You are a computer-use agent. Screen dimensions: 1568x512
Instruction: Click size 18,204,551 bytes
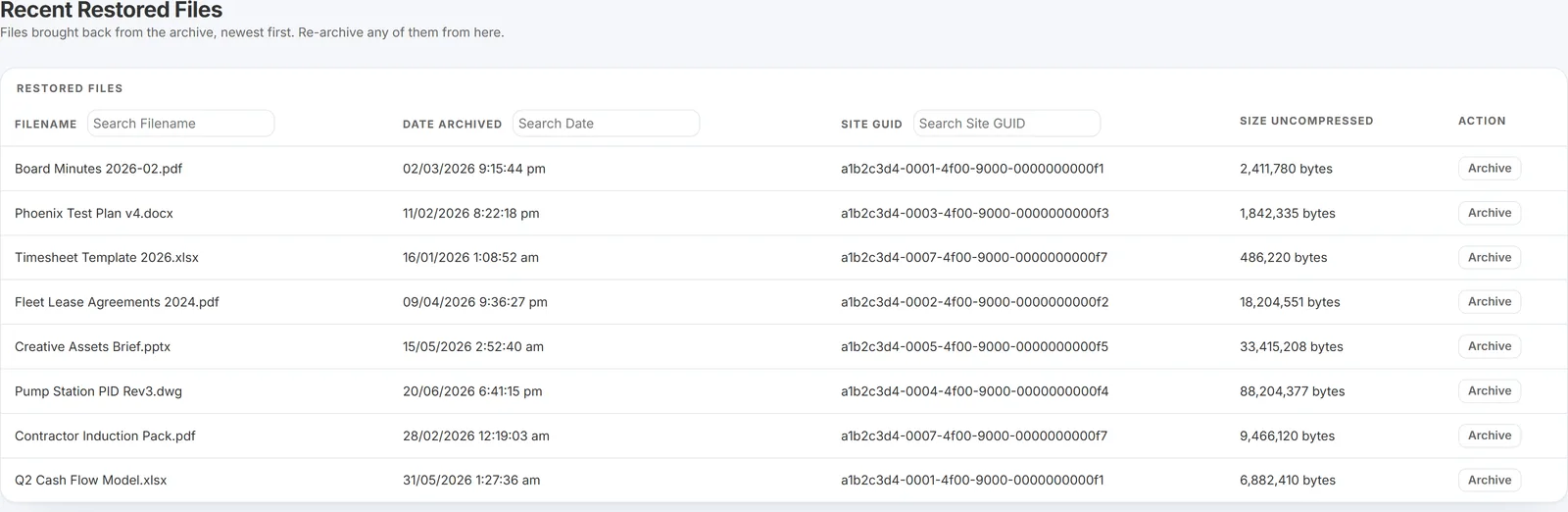1290,302
